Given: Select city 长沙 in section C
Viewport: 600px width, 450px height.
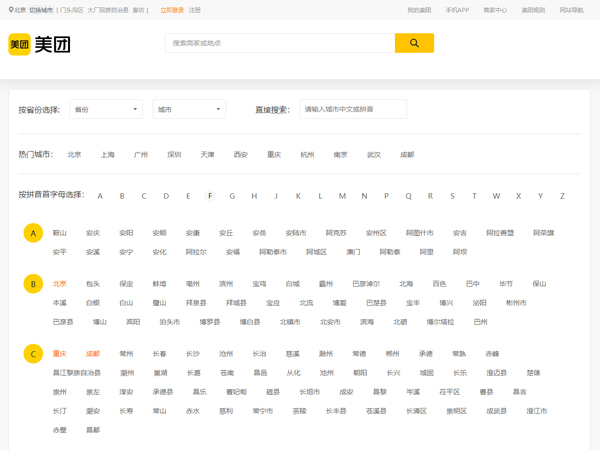Looking at the screenshot, I should 192,354.
